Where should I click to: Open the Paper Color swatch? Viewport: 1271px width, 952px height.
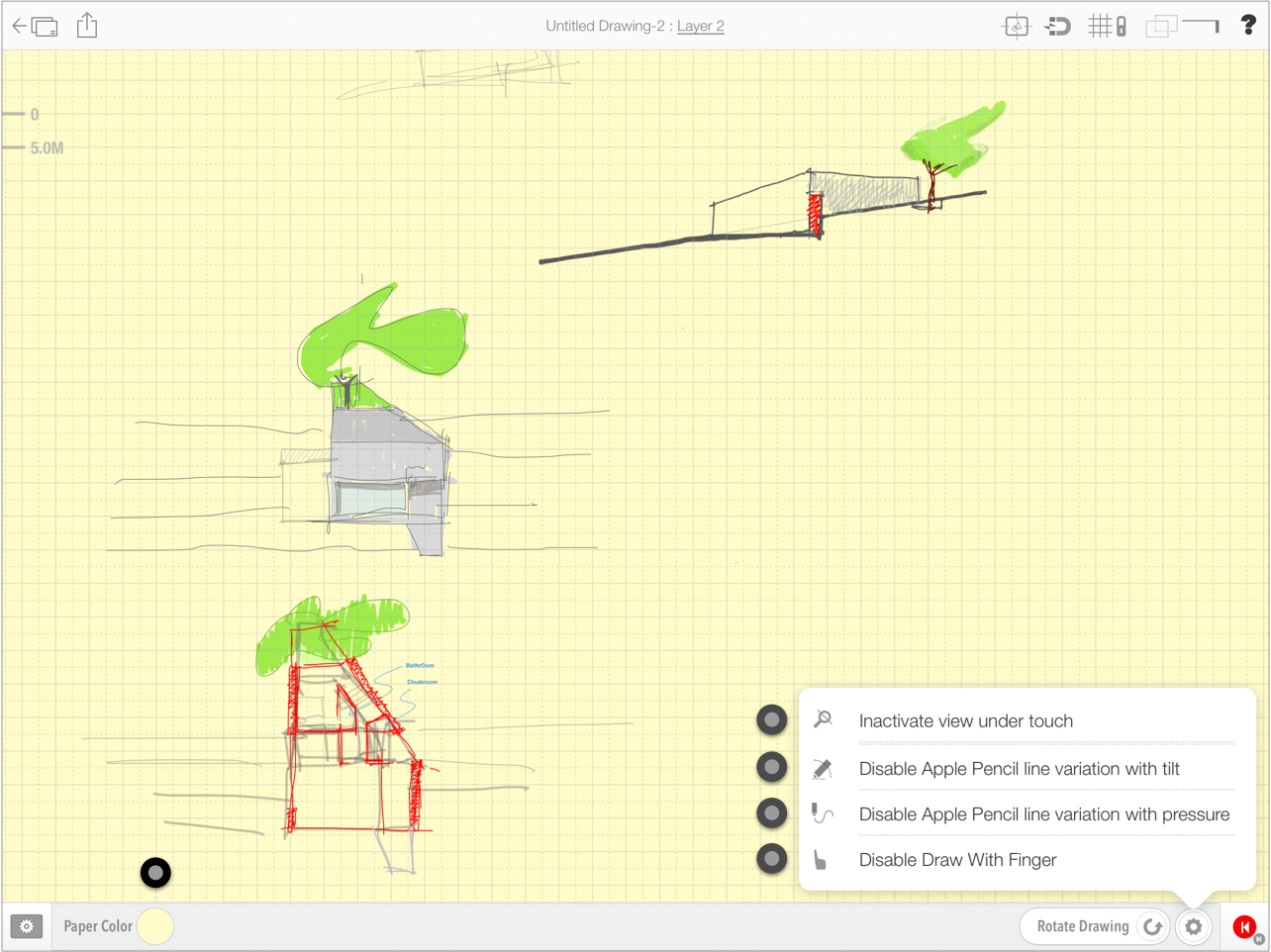(x=155, y=927)
